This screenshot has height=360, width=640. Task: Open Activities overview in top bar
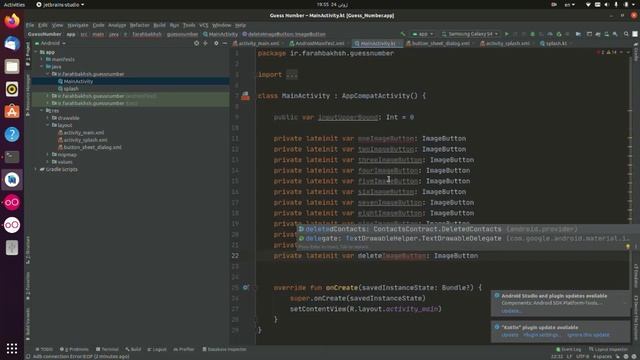click(14, 4)
